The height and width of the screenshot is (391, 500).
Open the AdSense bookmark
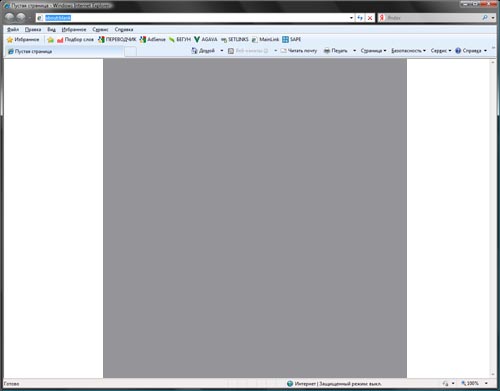tap(152, 40)
